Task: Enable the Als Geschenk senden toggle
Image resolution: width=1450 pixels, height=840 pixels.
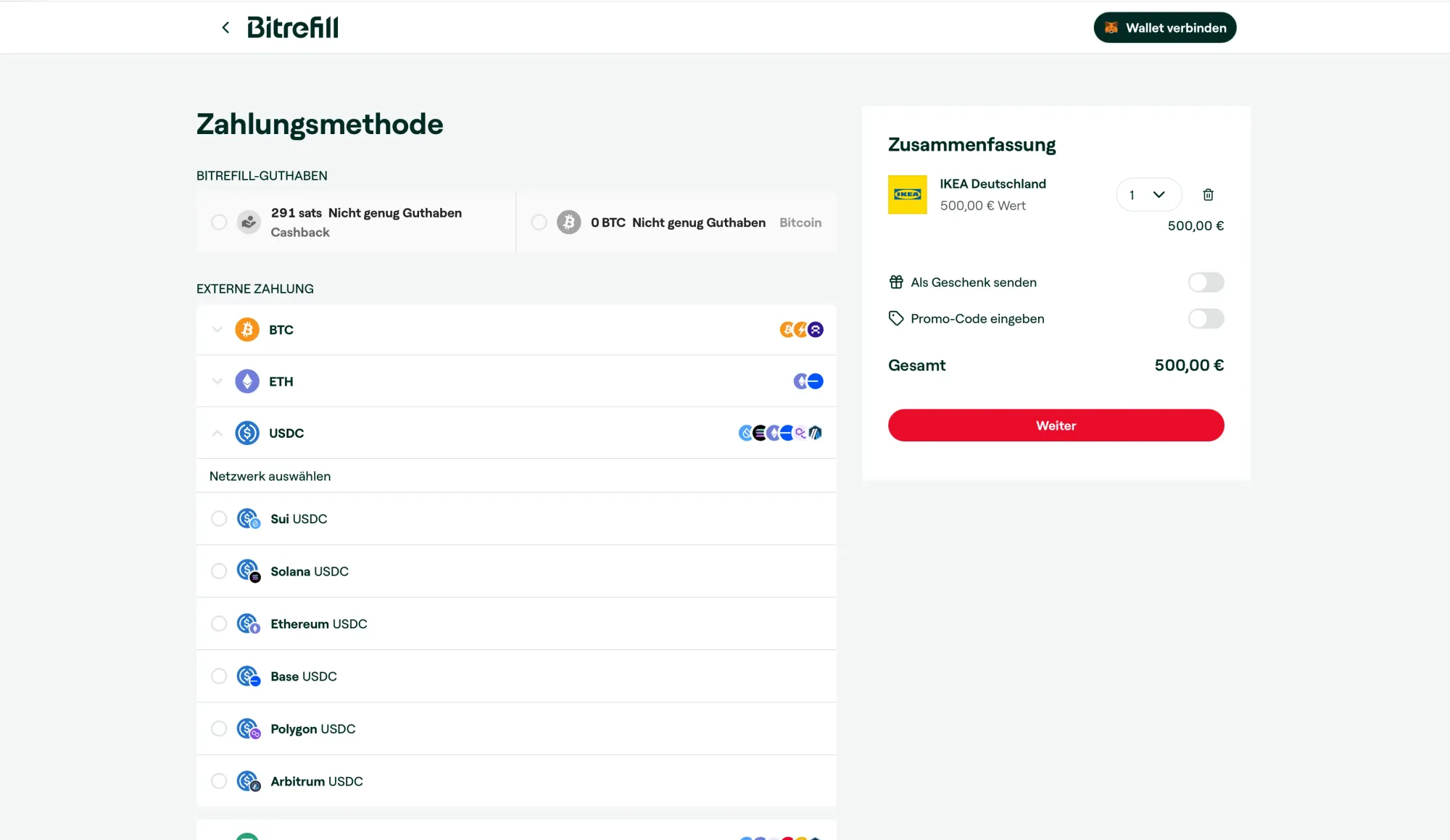Action: [1206, 282]
